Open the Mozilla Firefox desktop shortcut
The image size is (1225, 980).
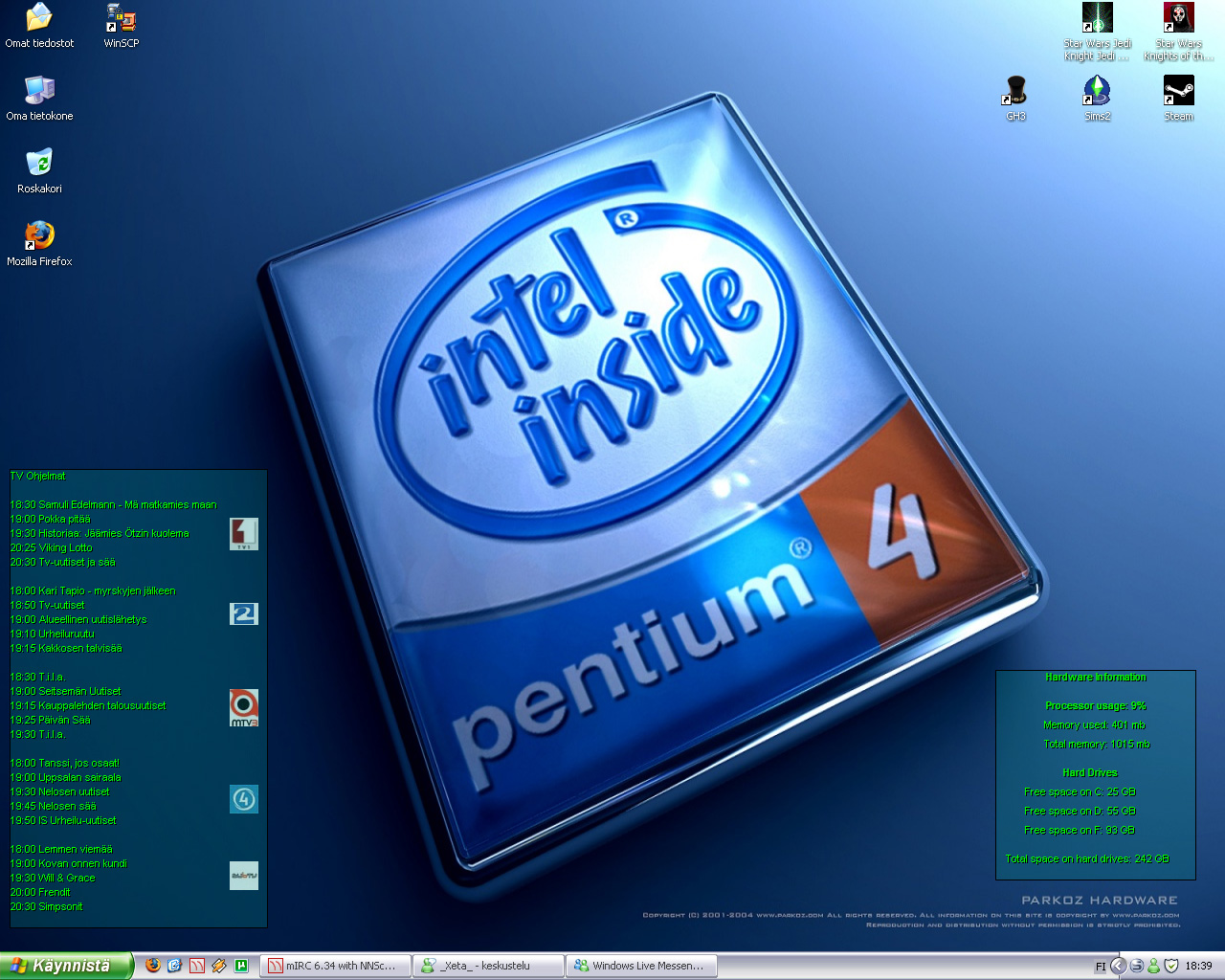tap(39, 235)
